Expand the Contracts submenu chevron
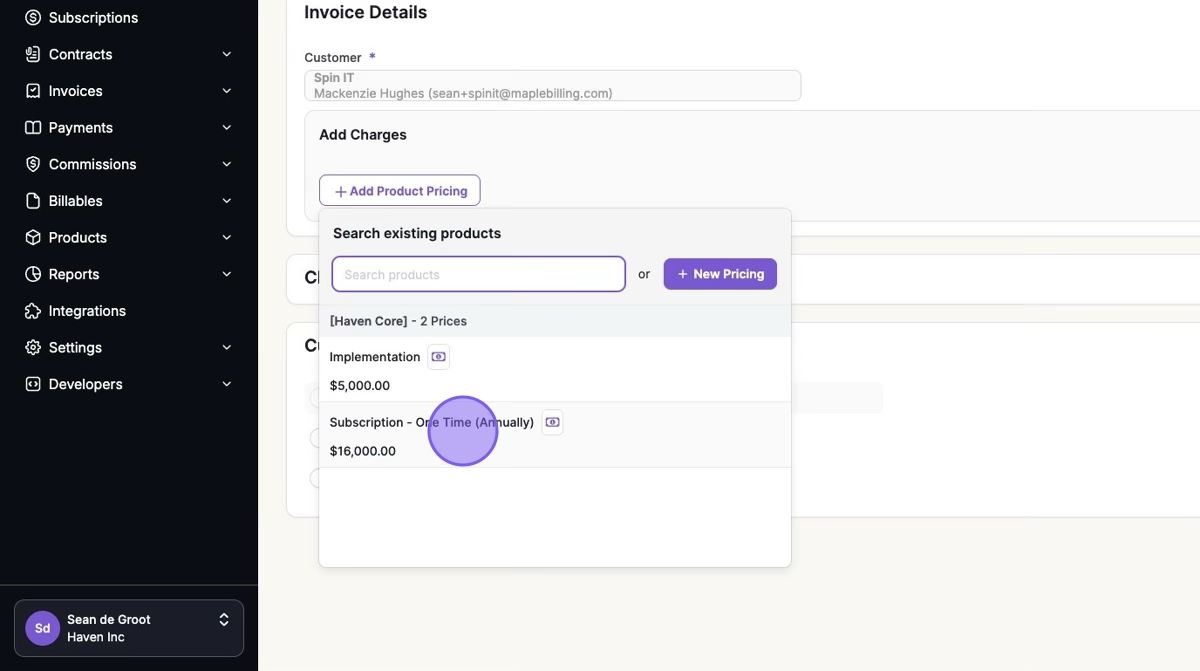1200x671 pixels. click(x=227, y=54)
